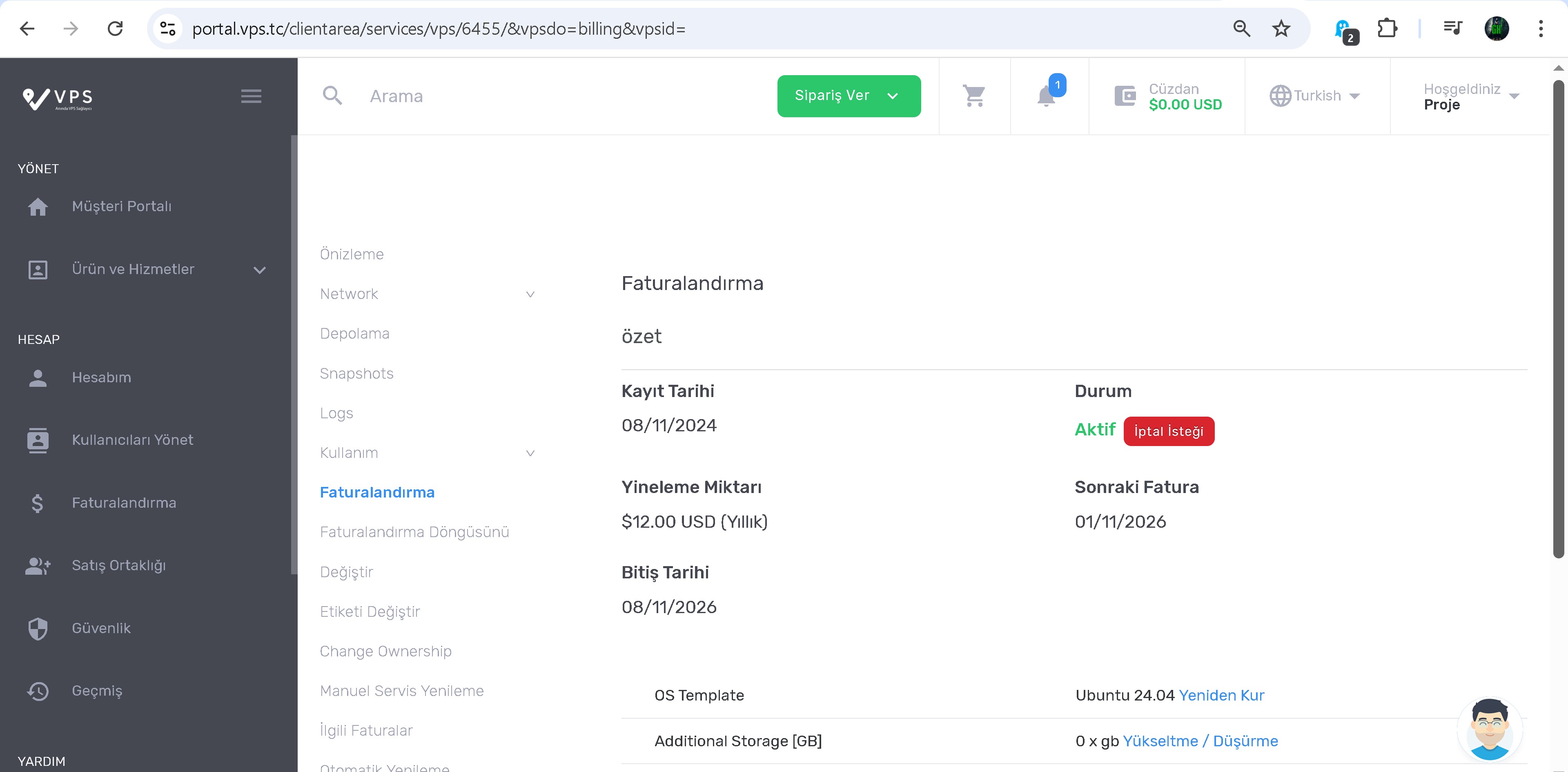Bookmark this page with star

[1281, 29]
